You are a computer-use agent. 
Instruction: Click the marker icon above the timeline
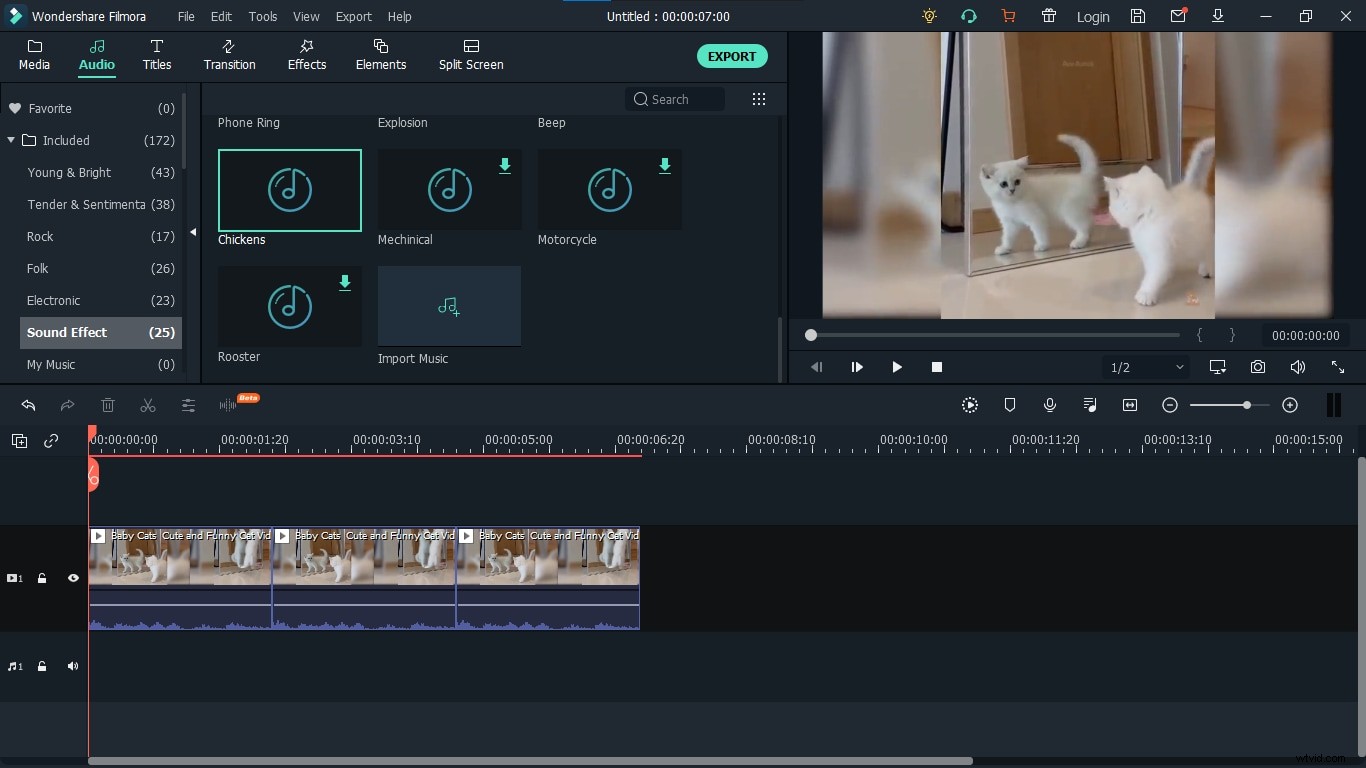coord(1010,405)
